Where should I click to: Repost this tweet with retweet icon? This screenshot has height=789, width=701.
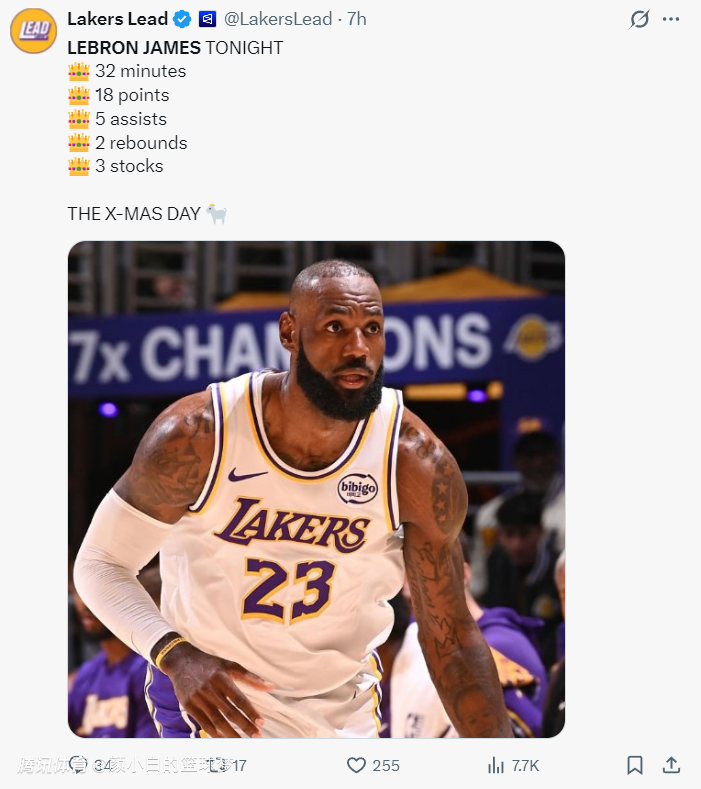coord(217,765)
